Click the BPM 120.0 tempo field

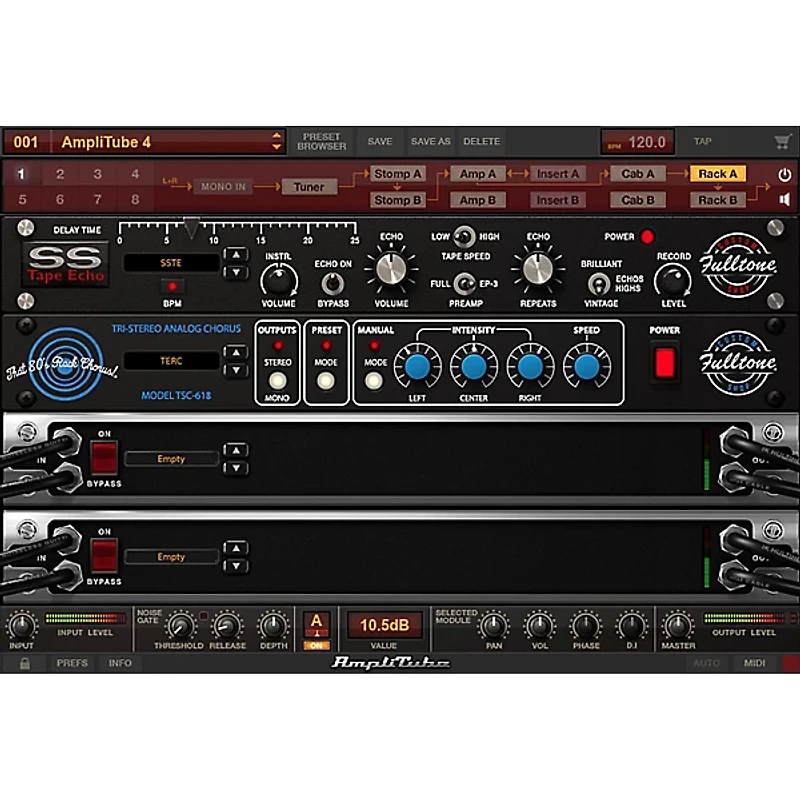pos(637,142)
